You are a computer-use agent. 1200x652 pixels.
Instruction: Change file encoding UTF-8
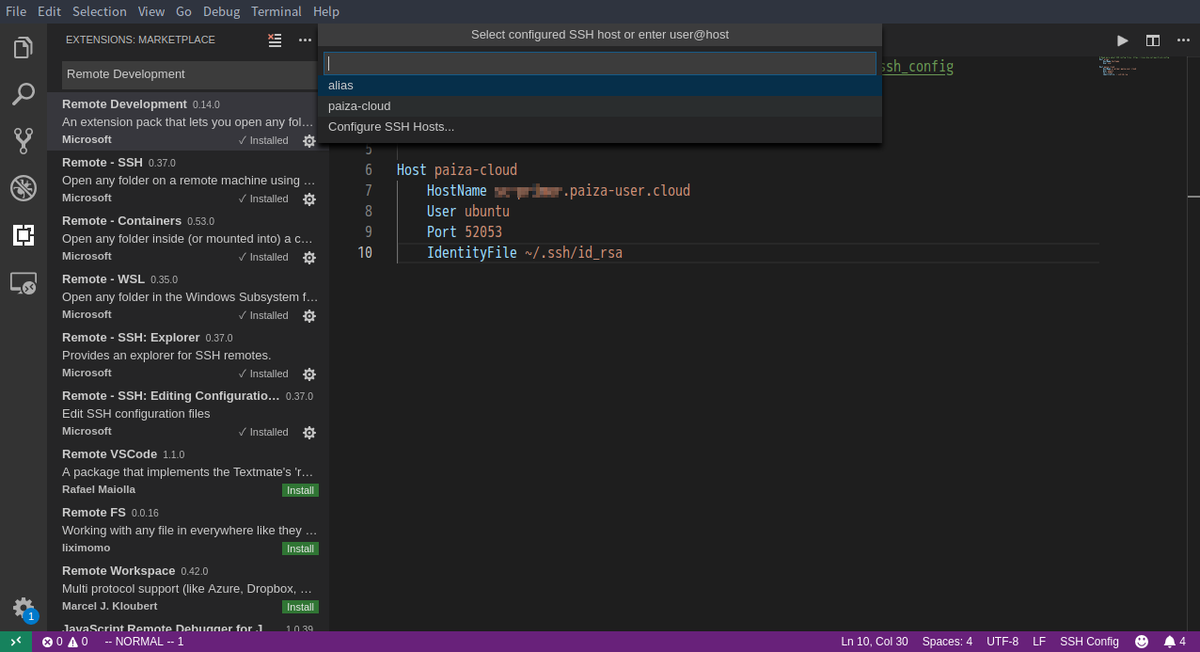point(1002,641)
